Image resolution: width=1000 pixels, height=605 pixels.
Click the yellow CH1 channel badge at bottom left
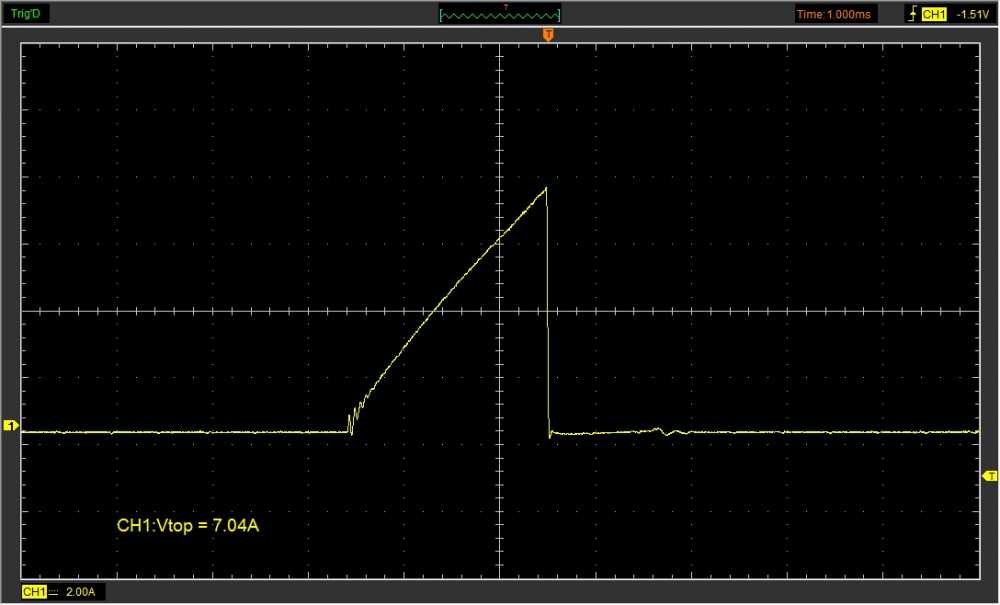(x=33, y=593)
